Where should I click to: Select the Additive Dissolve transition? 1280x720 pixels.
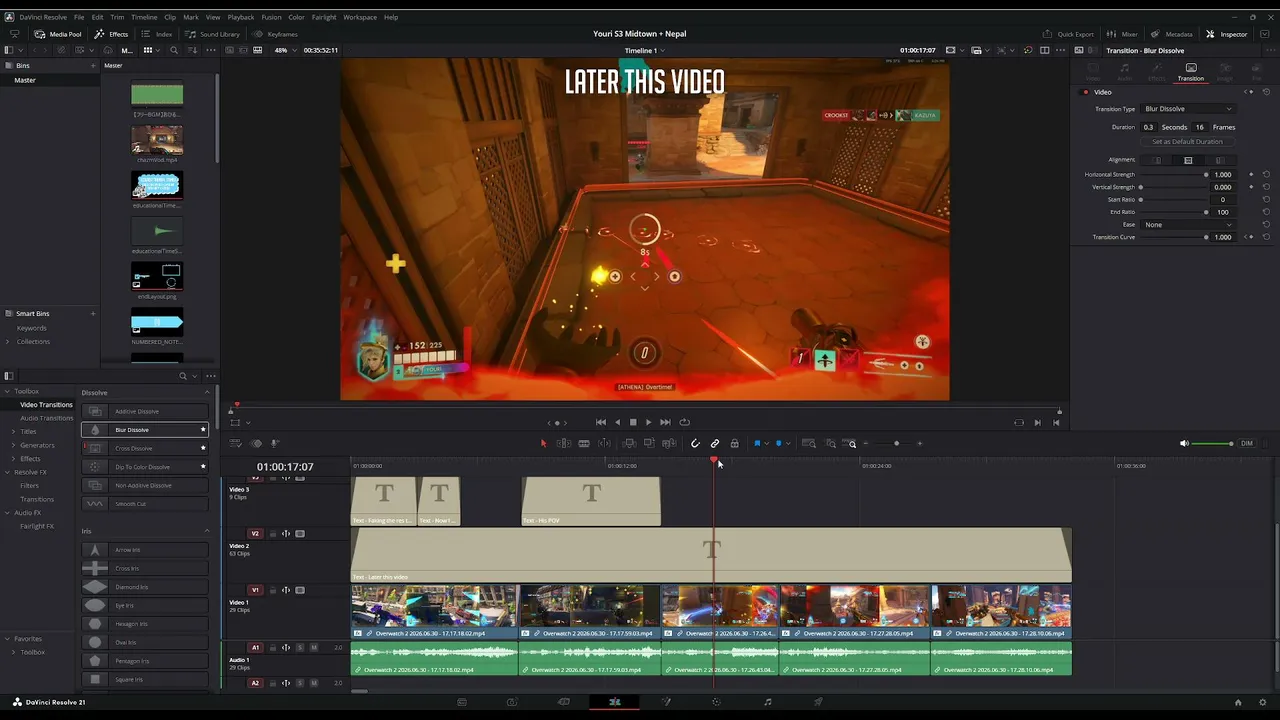(x=145, y=411)
